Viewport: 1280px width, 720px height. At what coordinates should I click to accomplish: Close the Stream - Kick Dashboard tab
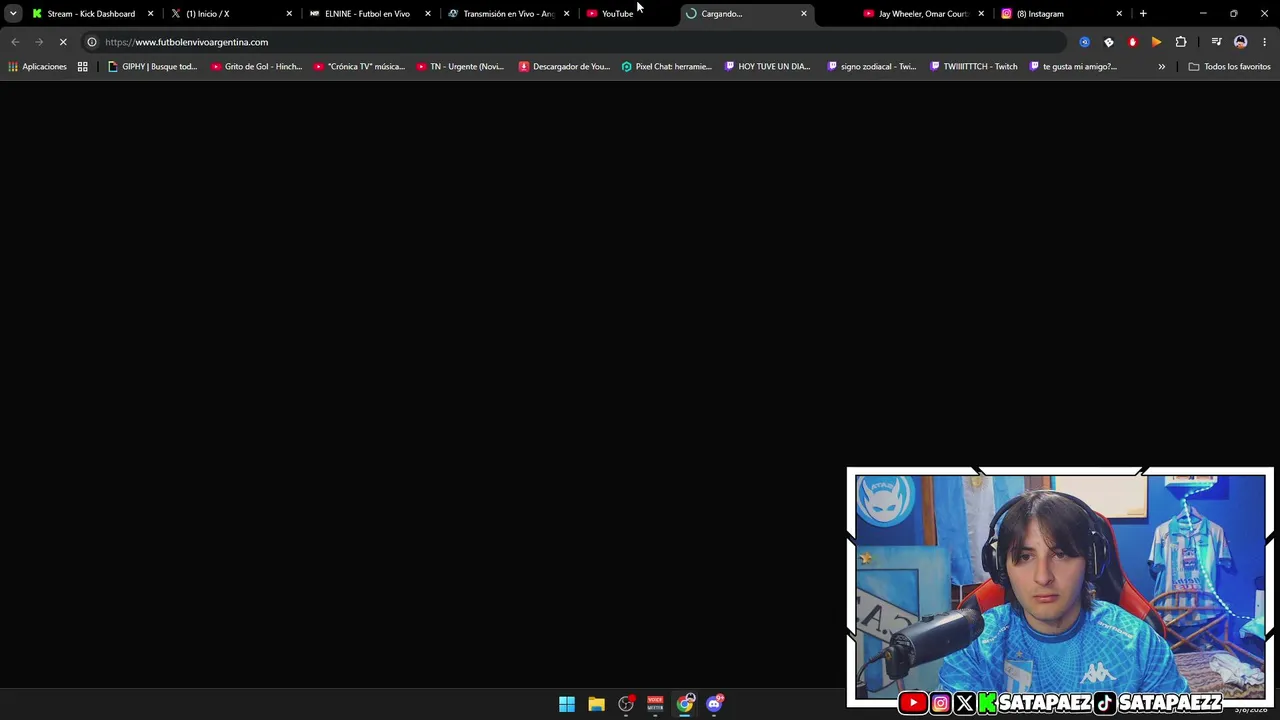click(x=151, y=14)
